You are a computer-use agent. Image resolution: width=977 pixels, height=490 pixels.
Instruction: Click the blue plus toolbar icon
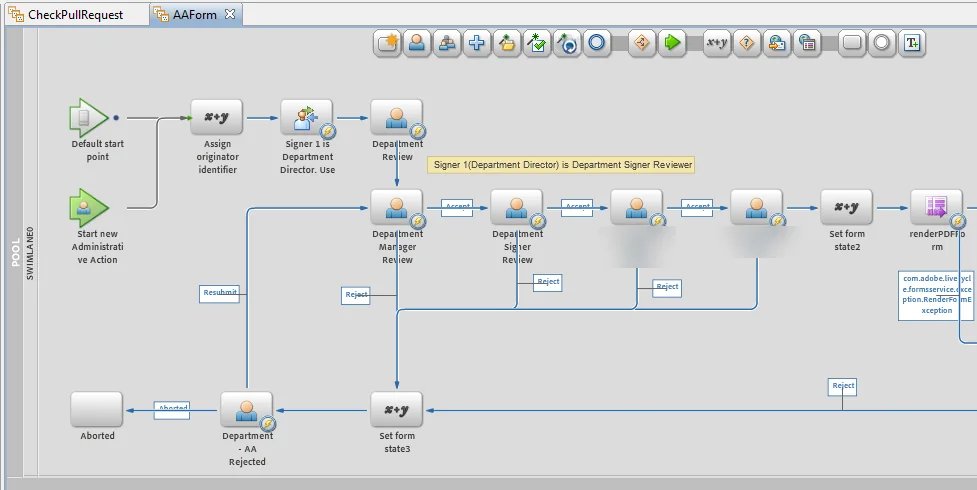(477, 43)
